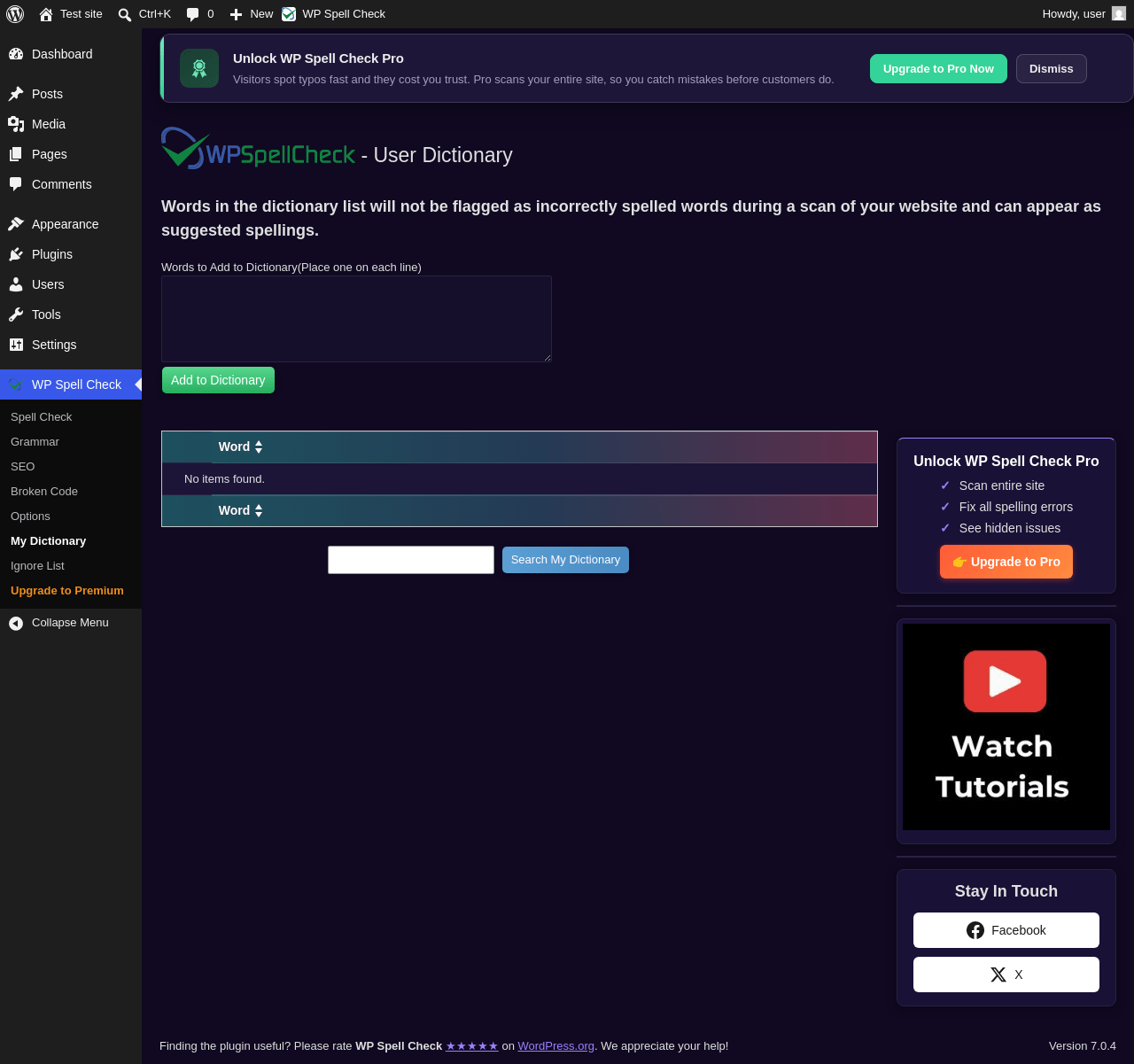Click the Test site home icon

46,14
